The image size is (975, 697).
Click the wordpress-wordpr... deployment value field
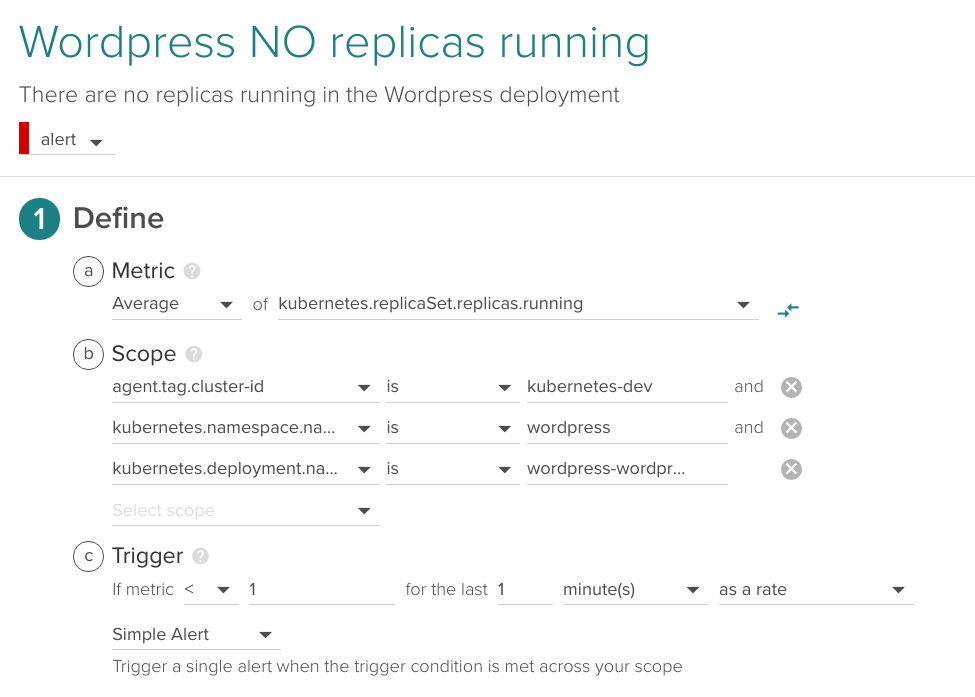(x=627, y=469)
